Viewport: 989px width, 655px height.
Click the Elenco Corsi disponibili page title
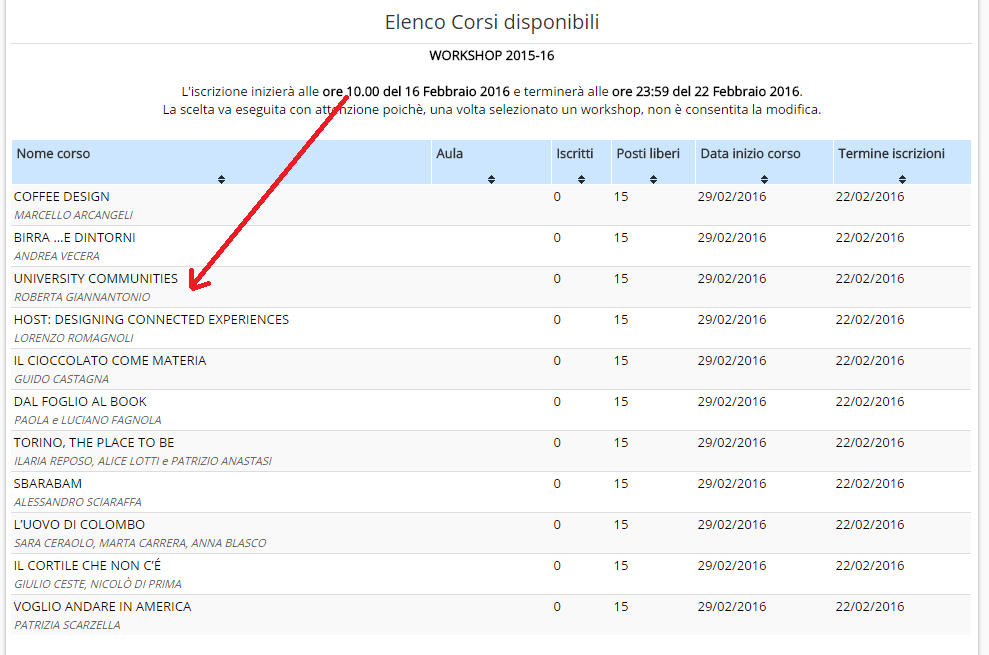[492, 22]
